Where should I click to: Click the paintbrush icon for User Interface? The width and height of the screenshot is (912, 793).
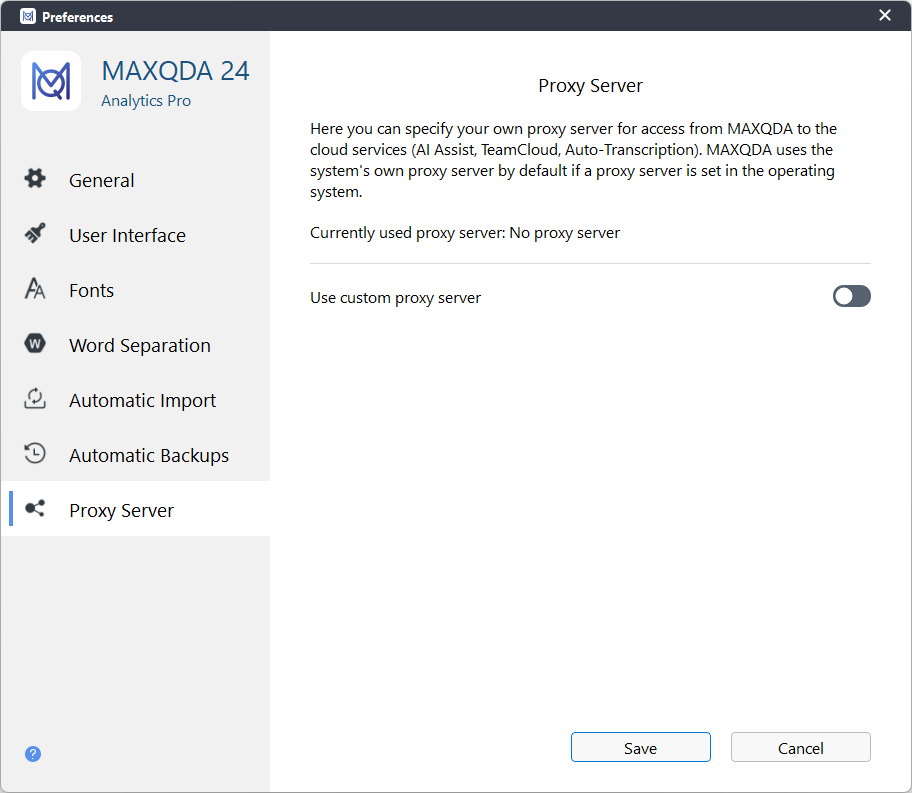point(35,233)
